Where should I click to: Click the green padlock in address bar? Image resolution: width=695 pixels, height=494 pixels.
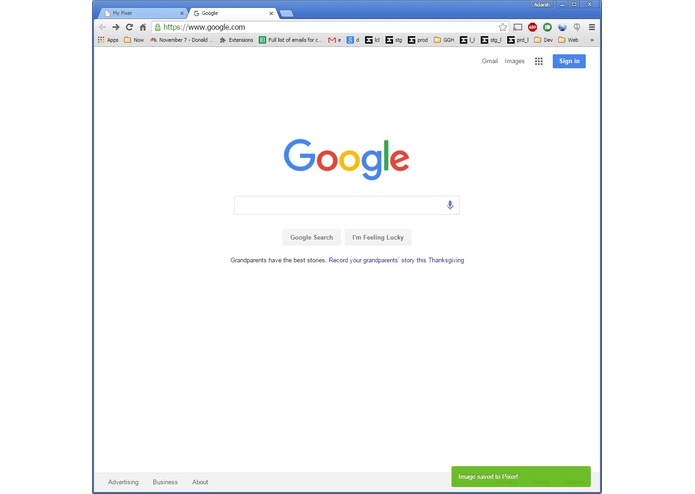(x=157, y=27)
